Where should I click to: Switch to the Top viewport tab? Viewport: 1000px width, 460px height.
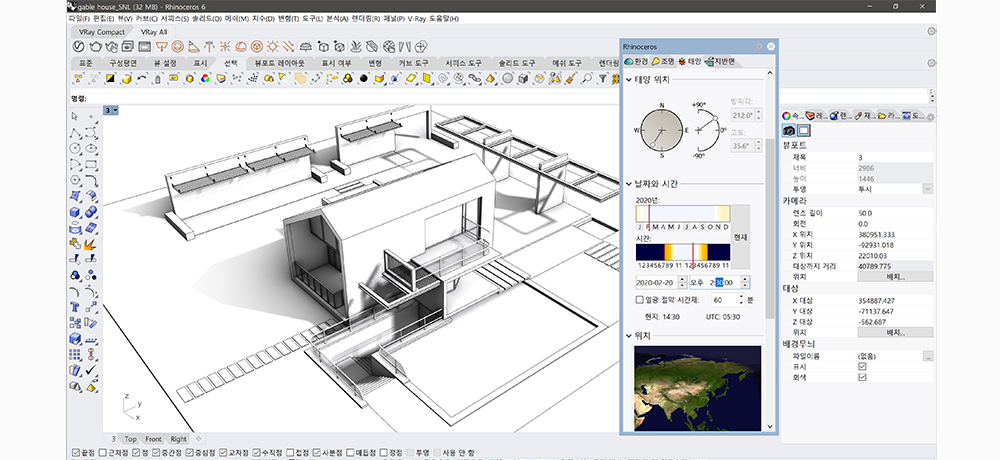[x=131, y=439]
